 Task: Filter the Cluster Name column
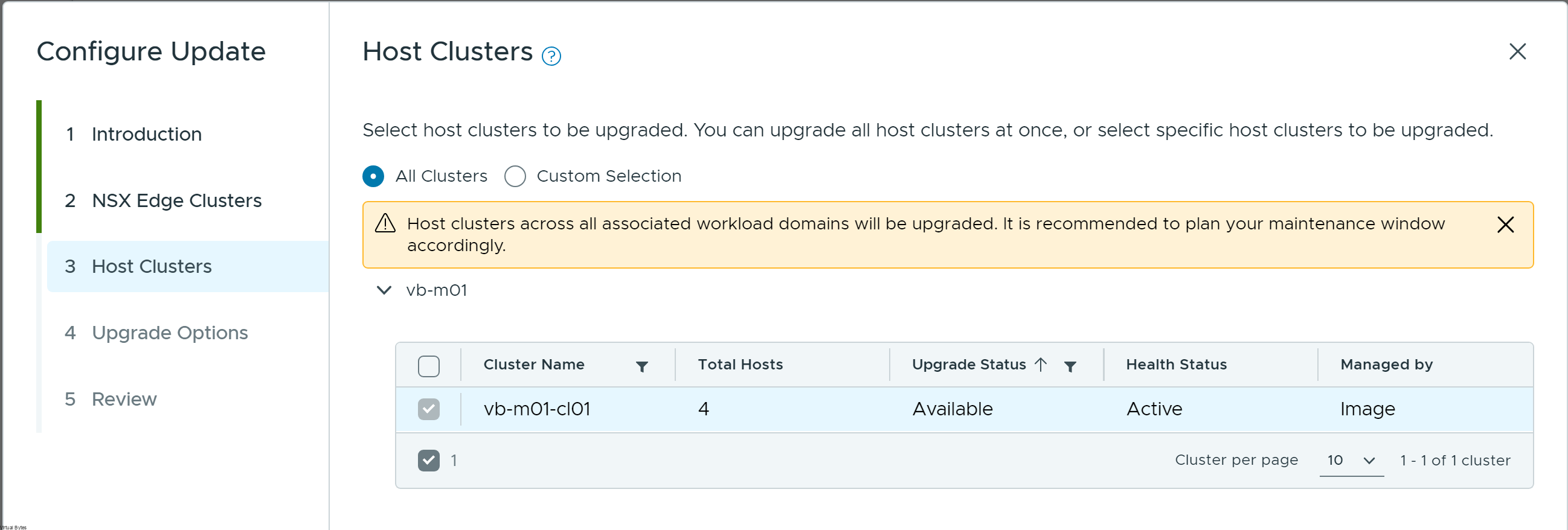point(641,366)
